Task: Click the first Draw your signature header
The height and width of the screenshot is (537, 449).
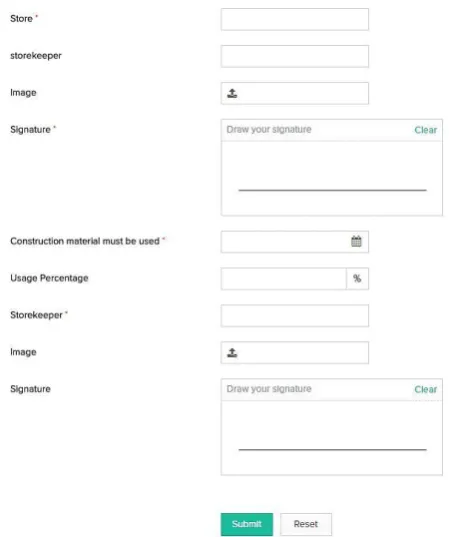Action: tap(269, 129)
